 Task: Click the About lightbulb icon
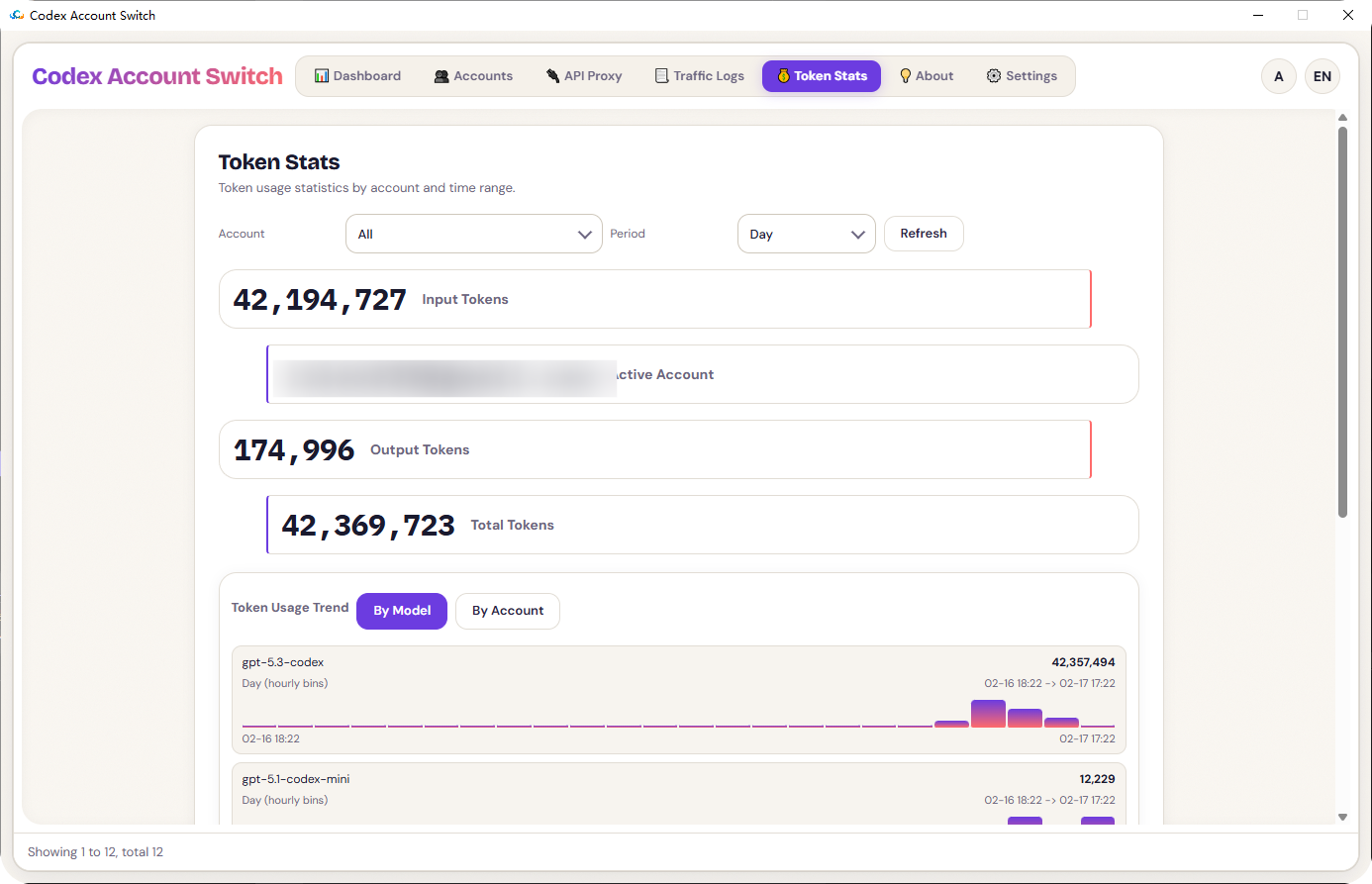906,75
